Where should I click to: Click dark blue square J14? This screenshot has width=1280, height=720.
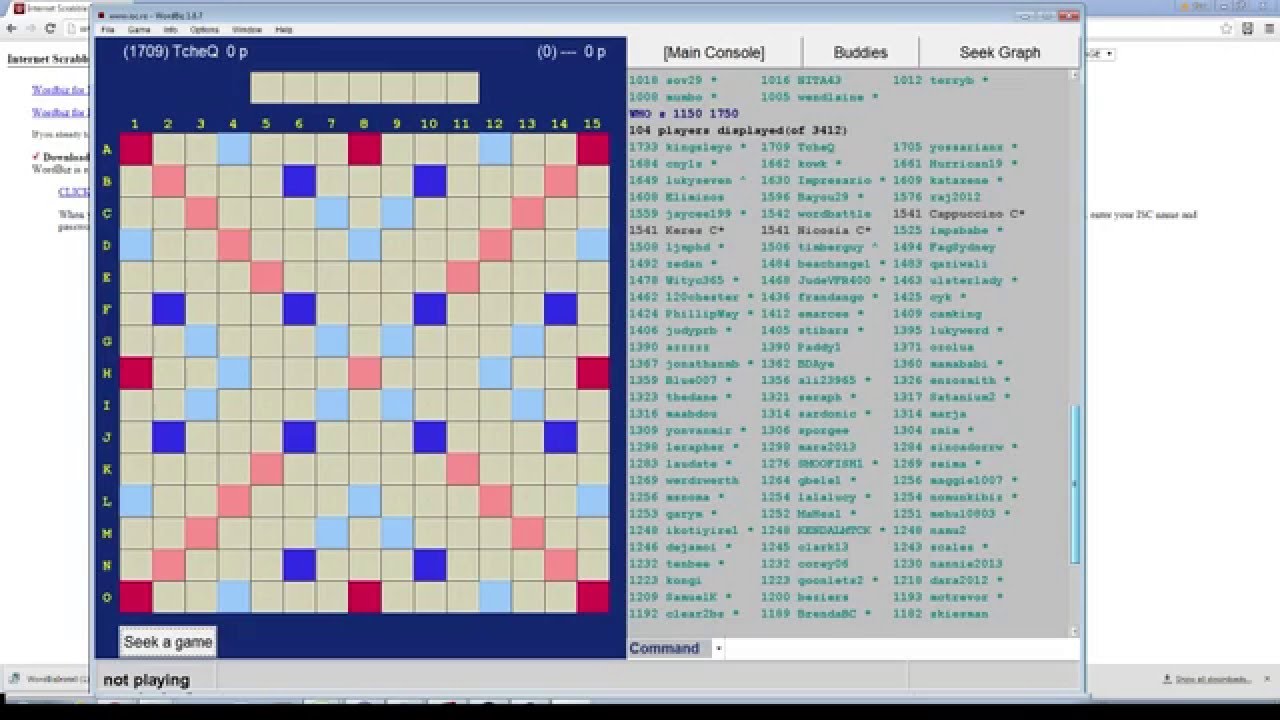(560, 437)
